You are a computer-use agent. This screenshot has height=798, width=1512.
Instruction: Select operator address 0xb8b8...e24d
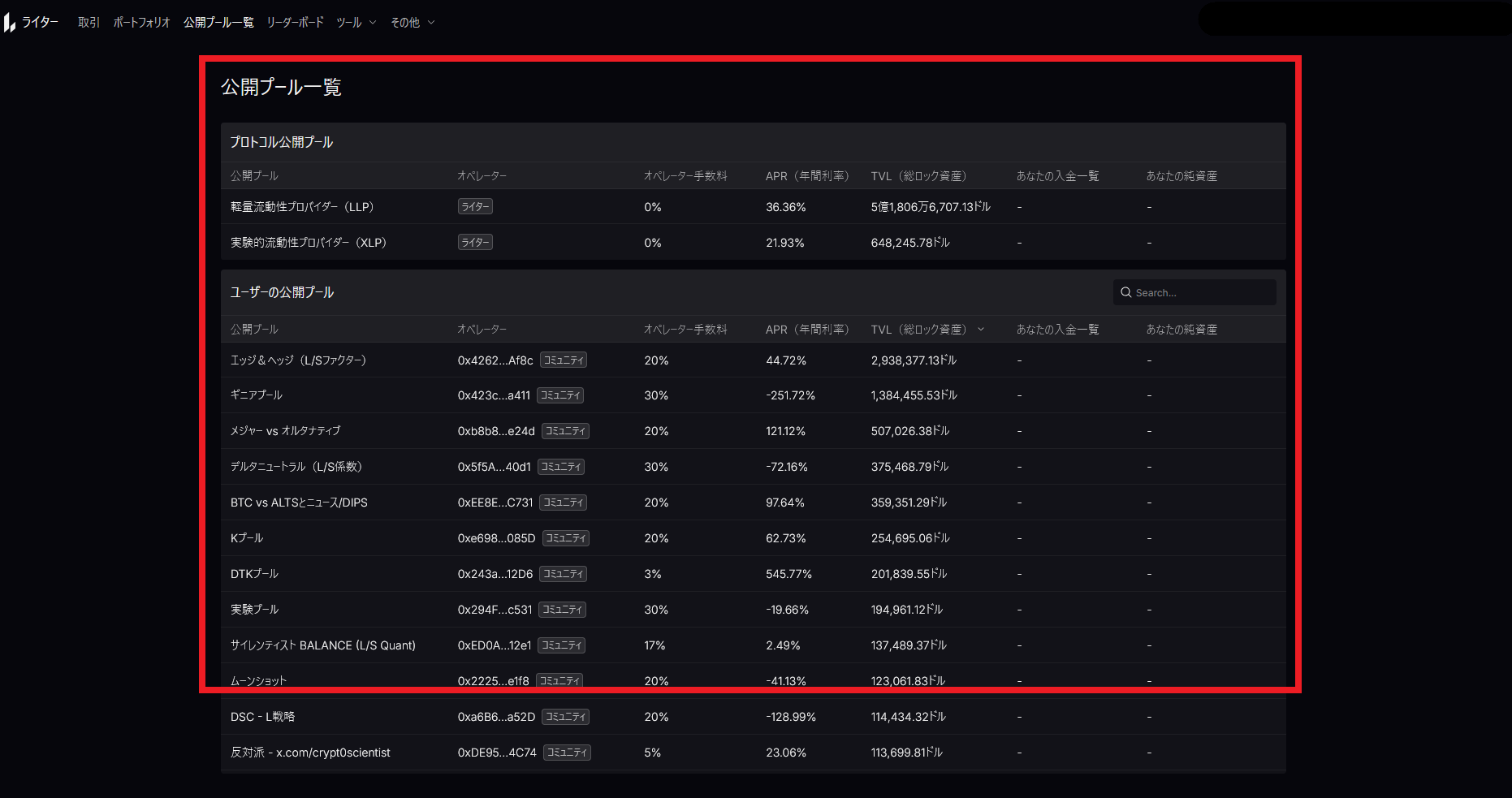(x=495, y=431)
